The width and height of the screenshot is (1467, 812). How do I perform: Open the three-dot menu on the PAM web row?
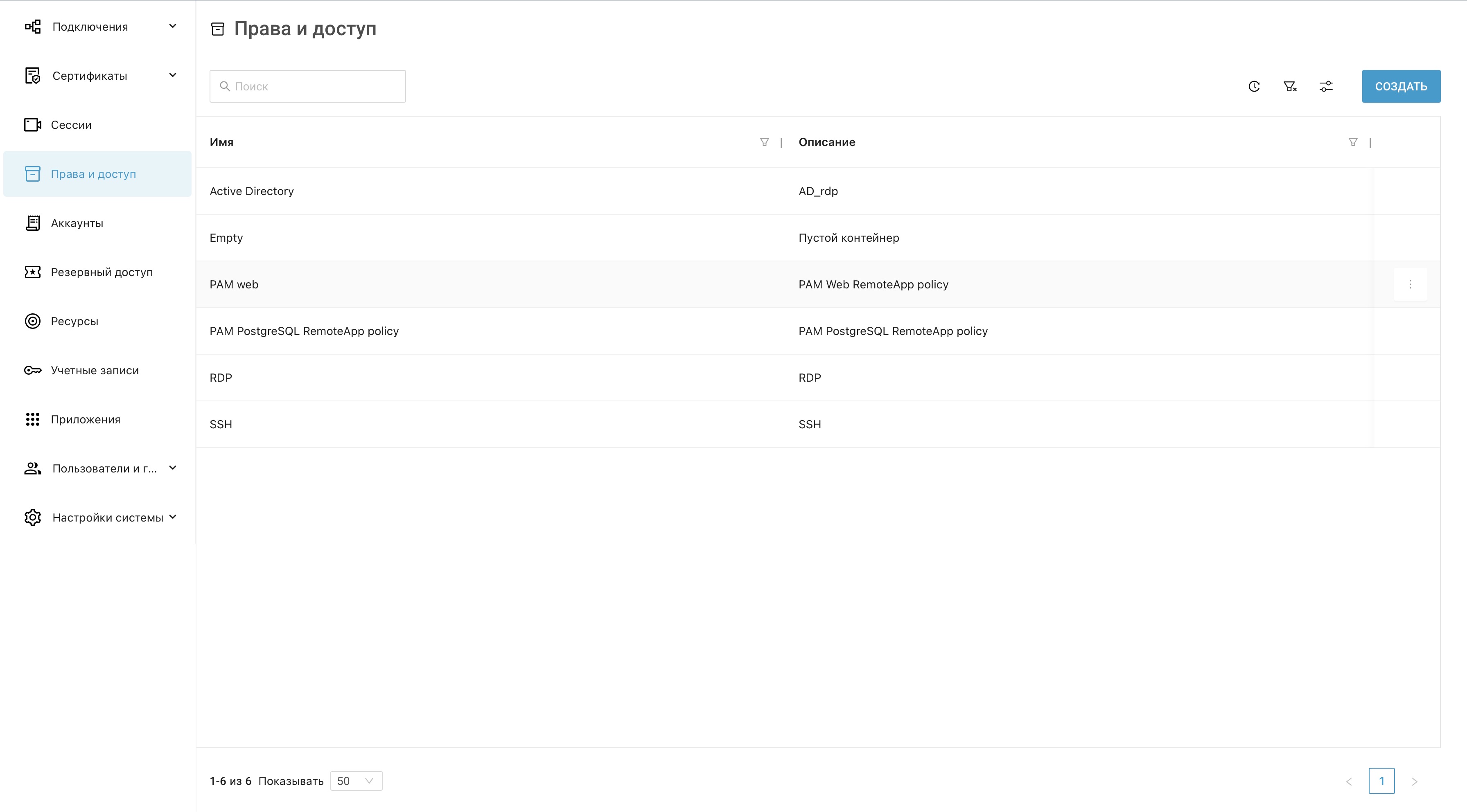[1410, 285]
